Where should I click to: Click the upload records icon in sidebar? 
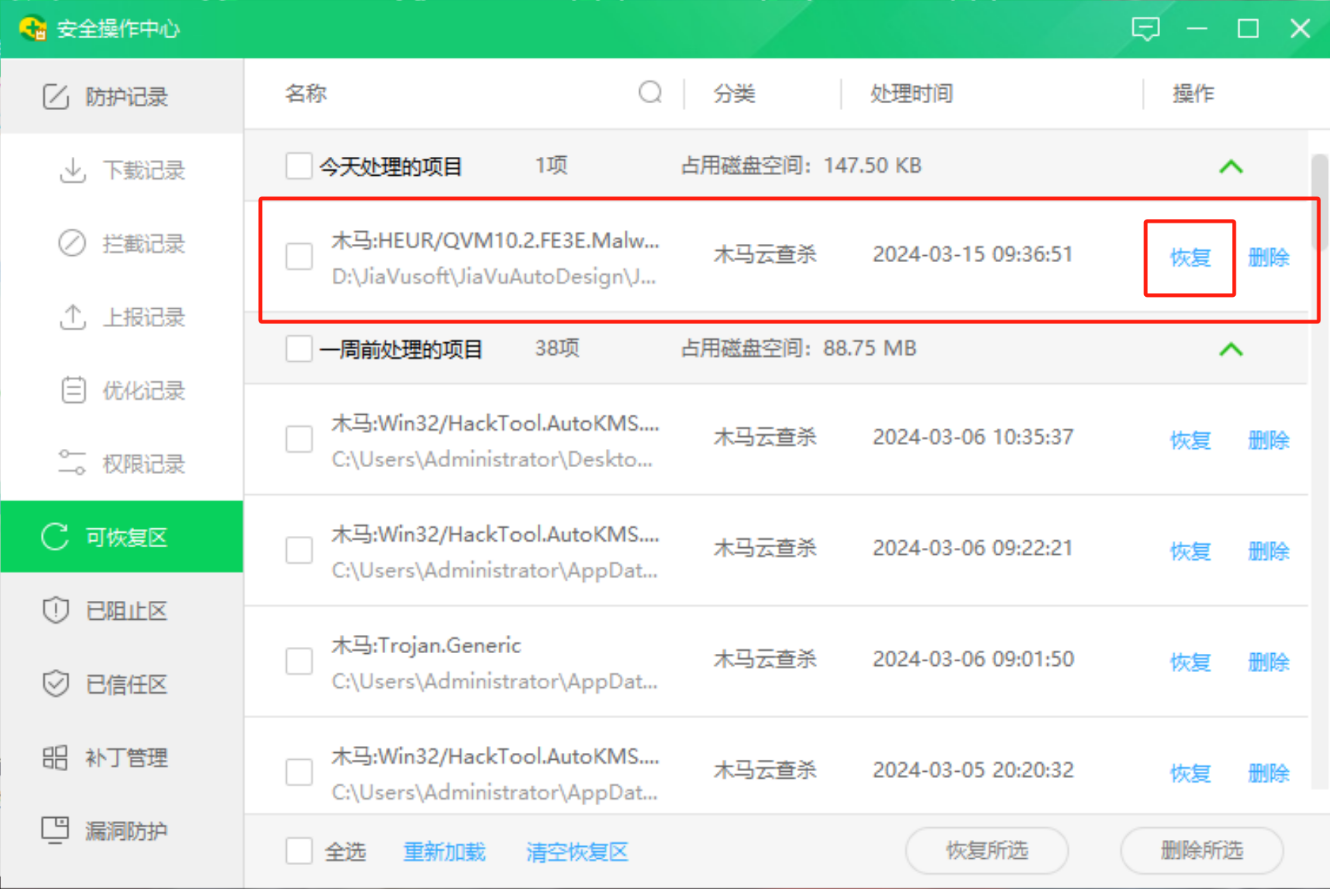click(x=72, y=317)
